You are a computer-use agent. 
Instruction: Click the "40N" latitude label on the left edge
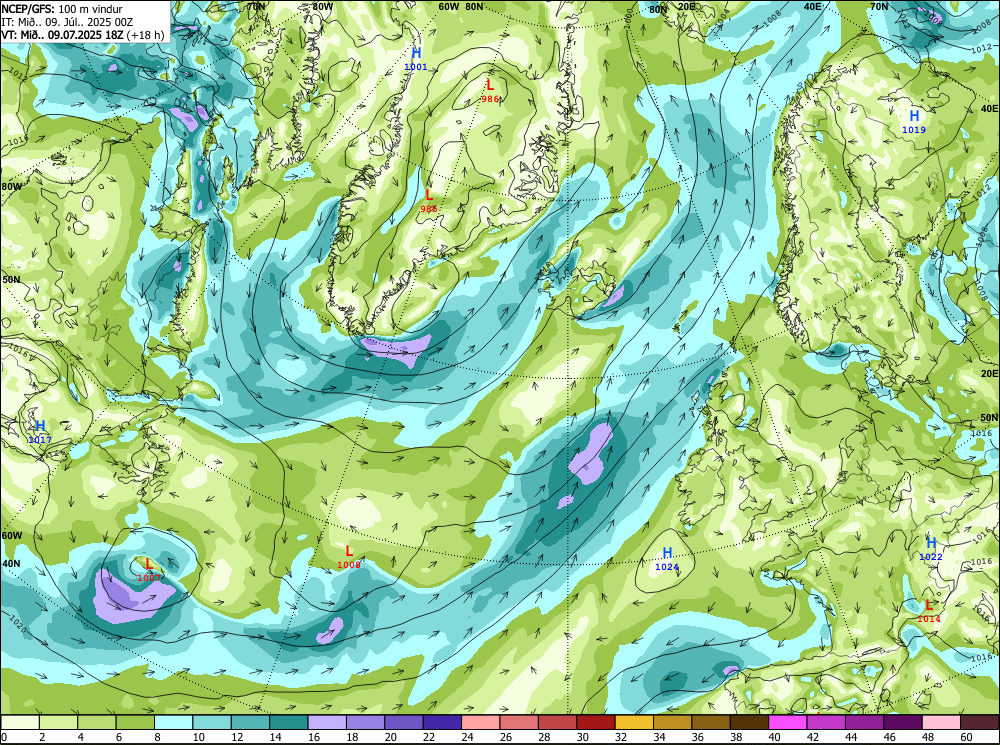[11, 564]
